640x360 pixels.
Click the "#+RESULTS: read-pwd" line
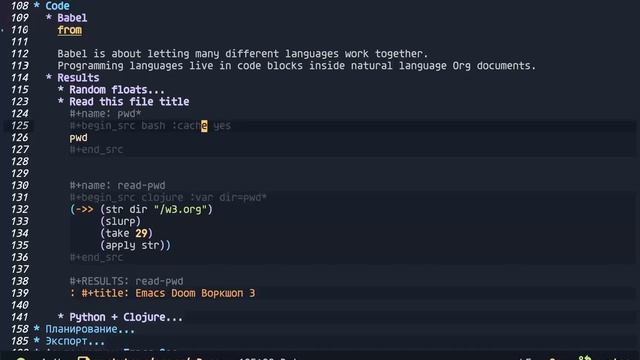coord(126,282)
